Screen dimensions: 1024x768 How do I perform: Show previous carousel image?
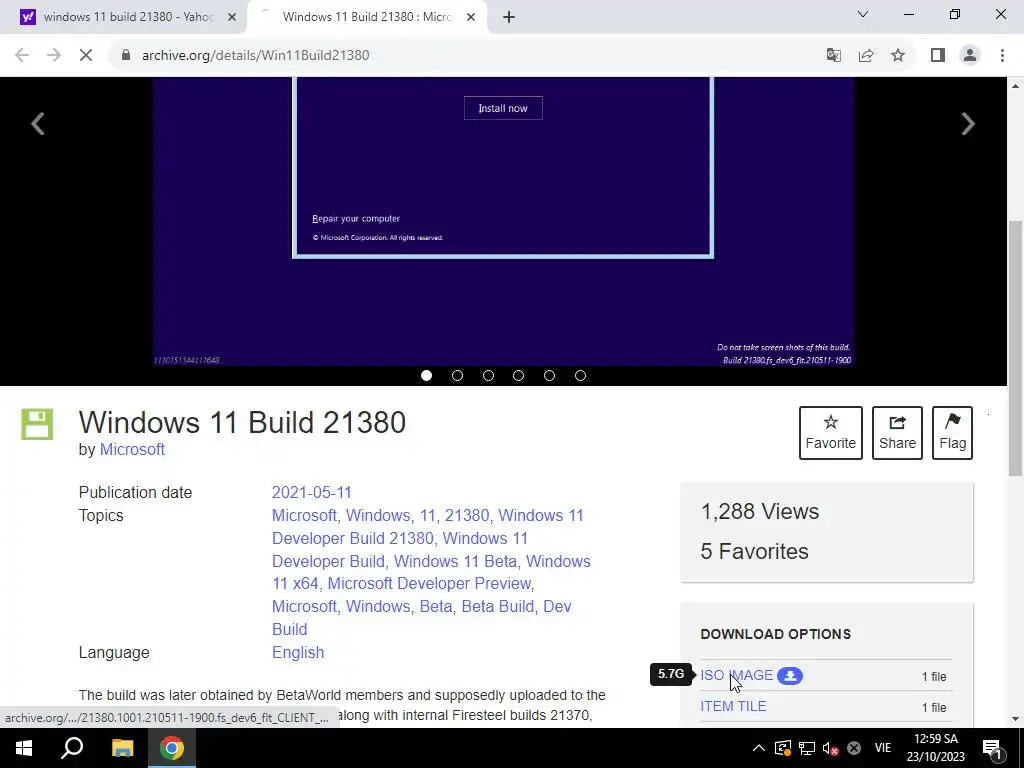pyautogui.click(x=38, y=123)
